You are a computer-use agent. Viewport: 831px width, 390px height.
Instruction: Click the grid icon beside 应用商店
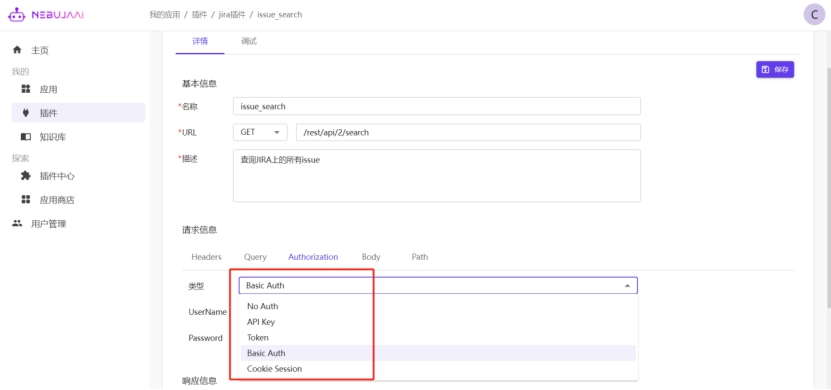coord(25,200)
